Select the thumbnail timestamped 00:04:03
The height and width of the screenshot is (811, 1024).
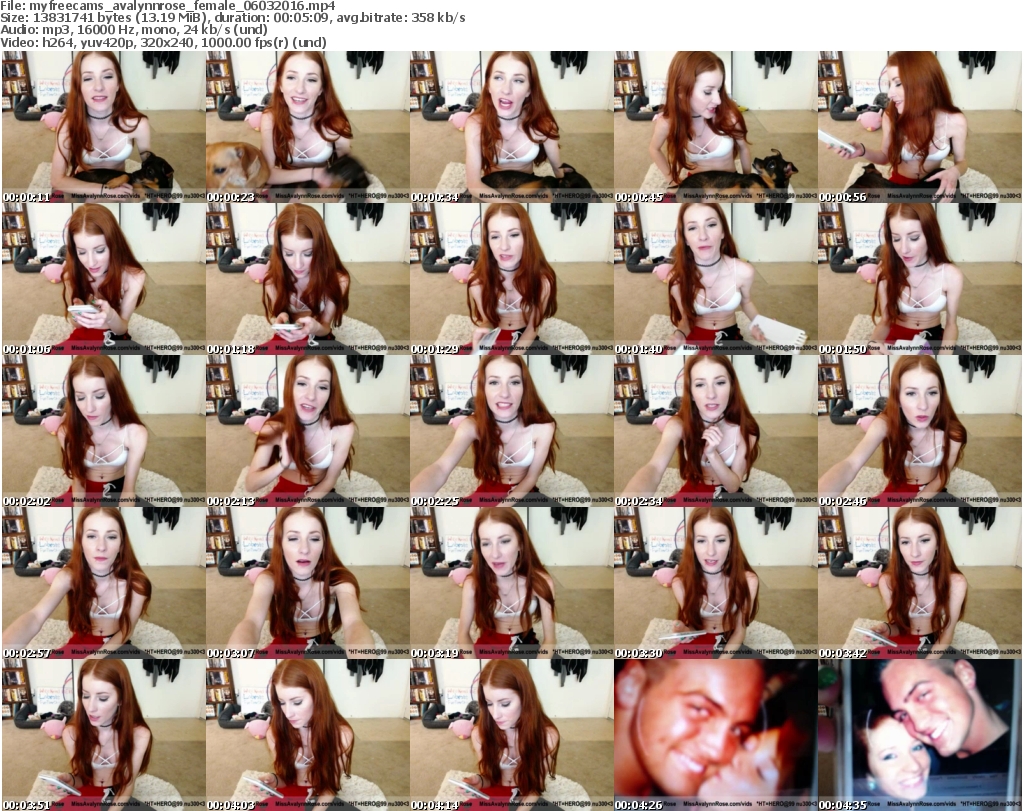(x=308, y=735)
